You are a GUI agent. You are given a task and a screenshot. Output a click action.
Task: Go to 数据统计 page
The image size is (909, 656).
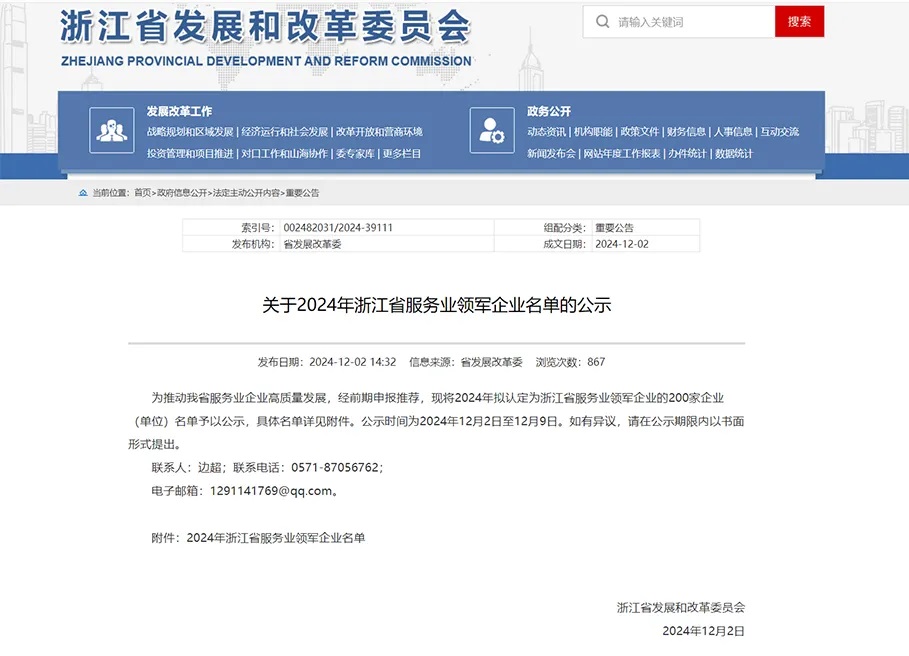click(x=734, y=154)
